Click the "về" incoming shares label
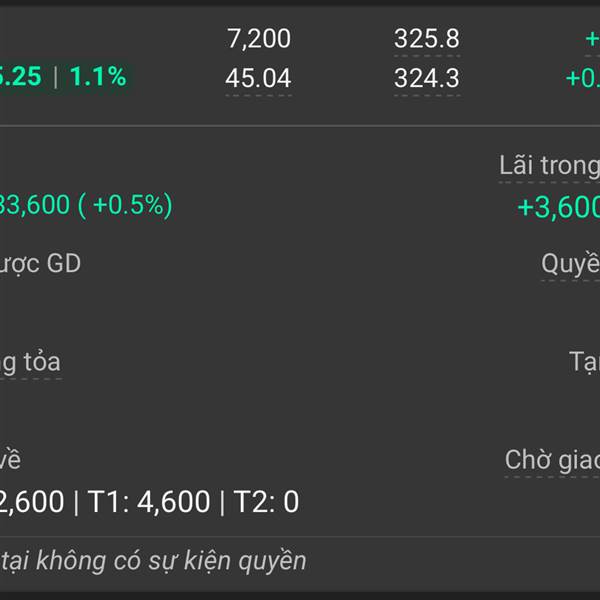 point(10,460)
